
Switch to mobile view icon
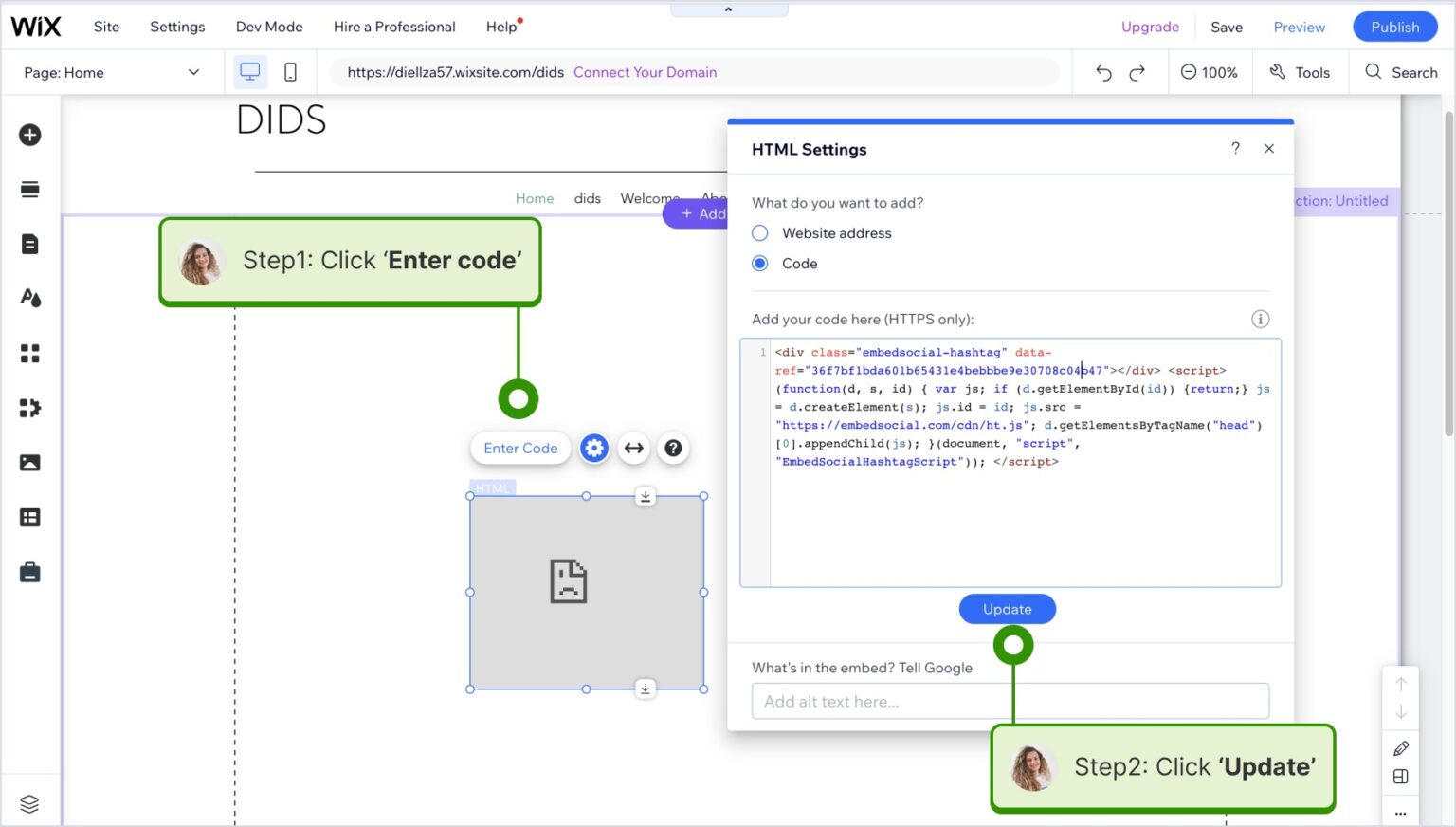coord(290,72)
